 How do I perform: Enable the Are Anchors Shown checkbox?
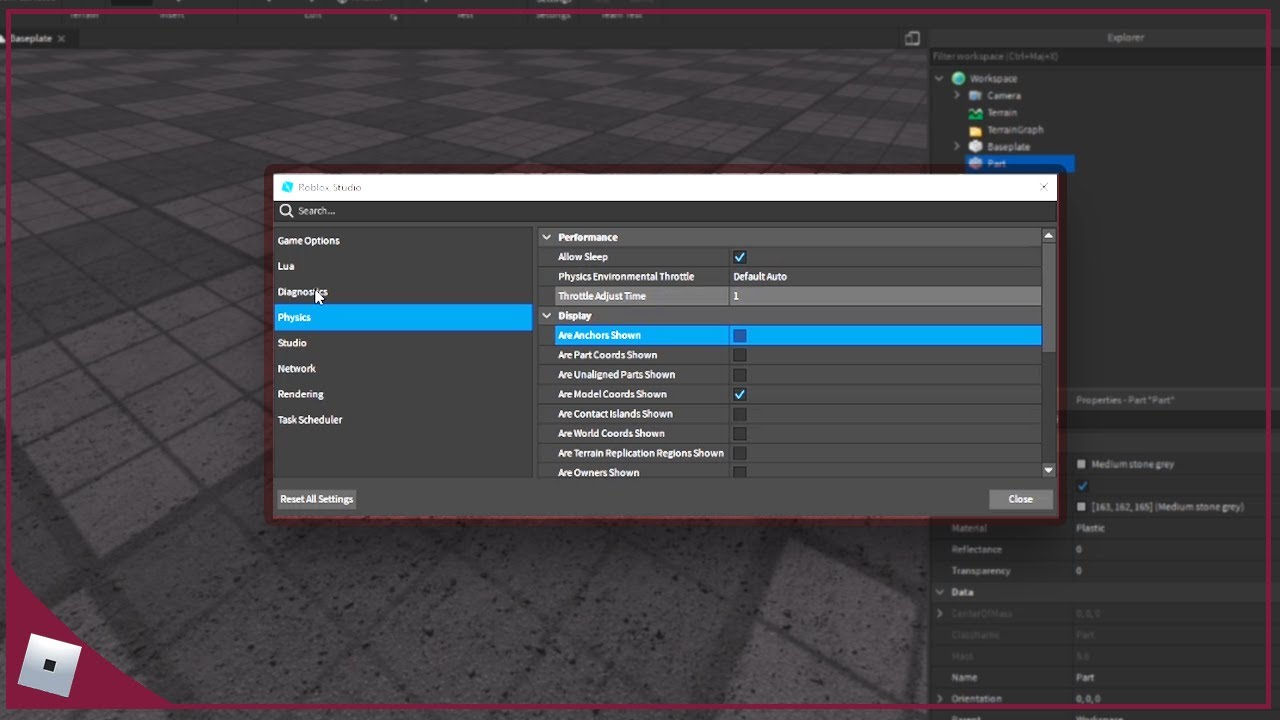click(x=740, y=336)
